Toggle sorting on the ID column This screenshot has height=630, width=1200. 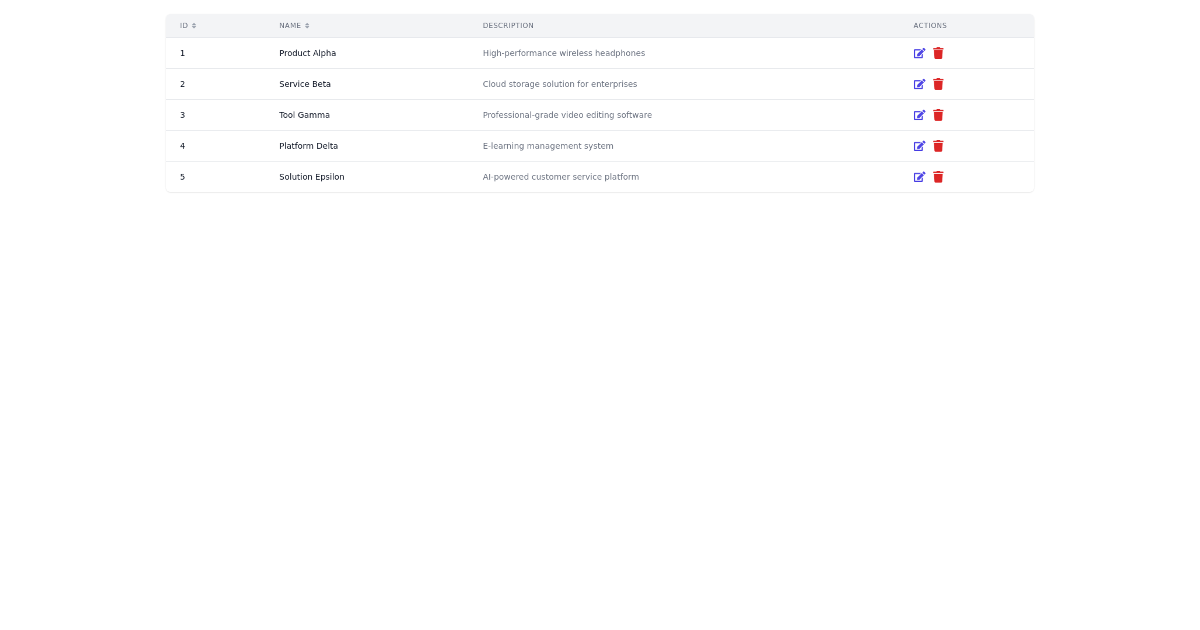185,25
